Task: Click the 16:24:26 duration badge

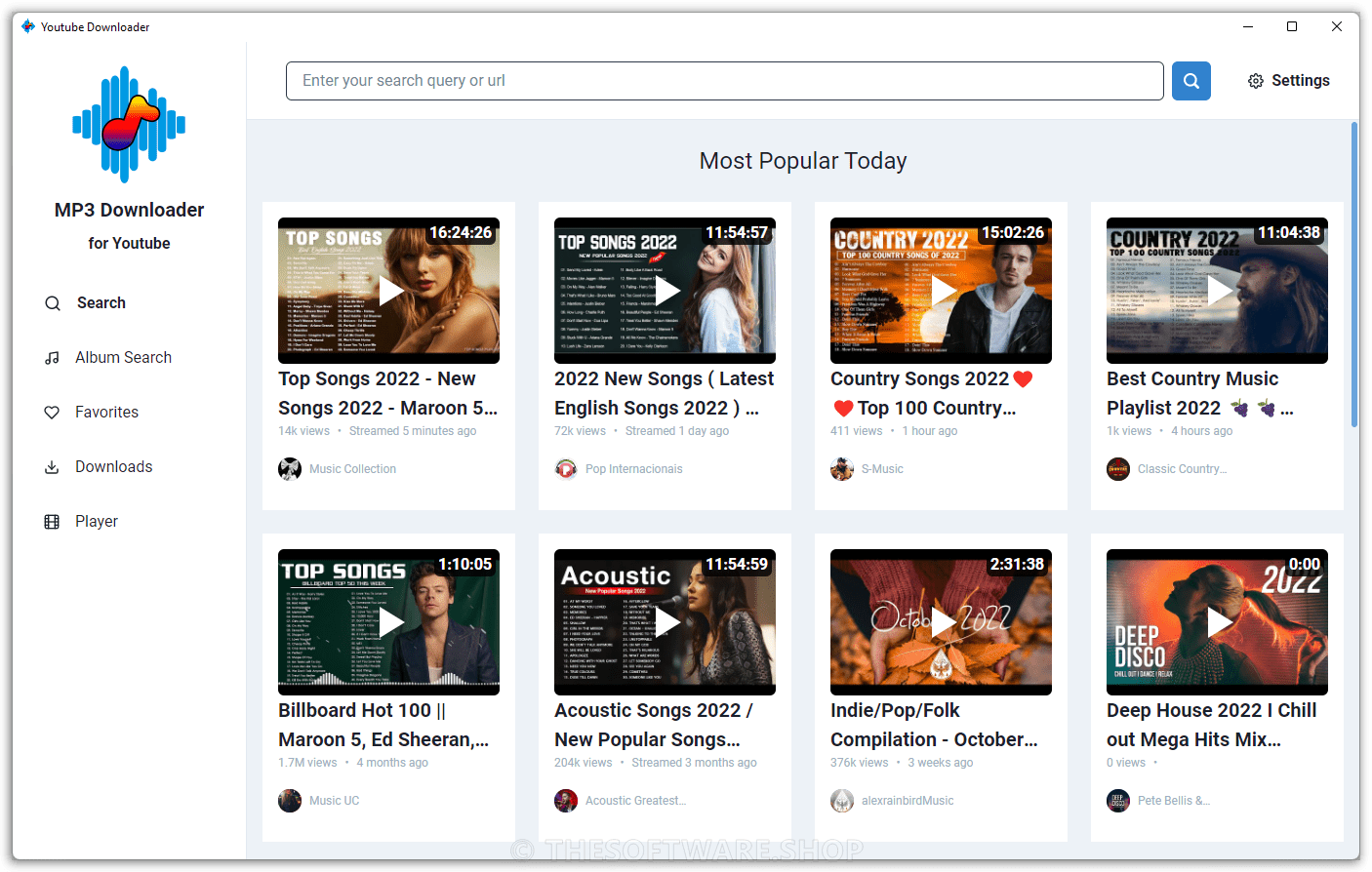Action: point(461,233)
